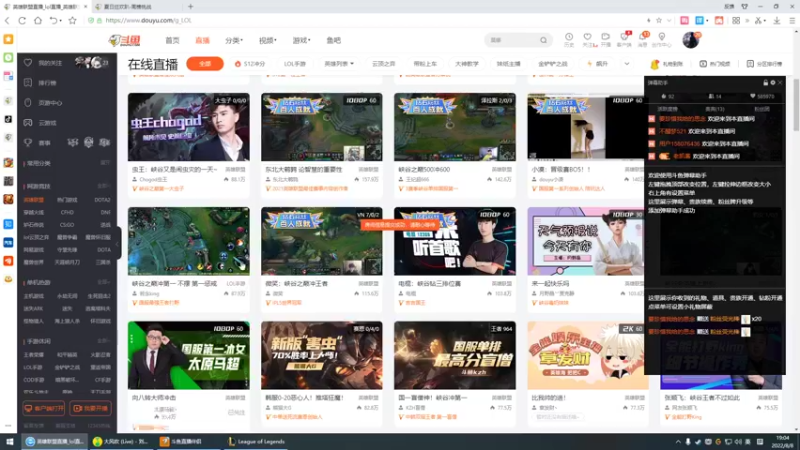This screenshot has height=450, width=800.
Task: Open the 创作中心 icon in header
Action: click(x=662, y=39)
